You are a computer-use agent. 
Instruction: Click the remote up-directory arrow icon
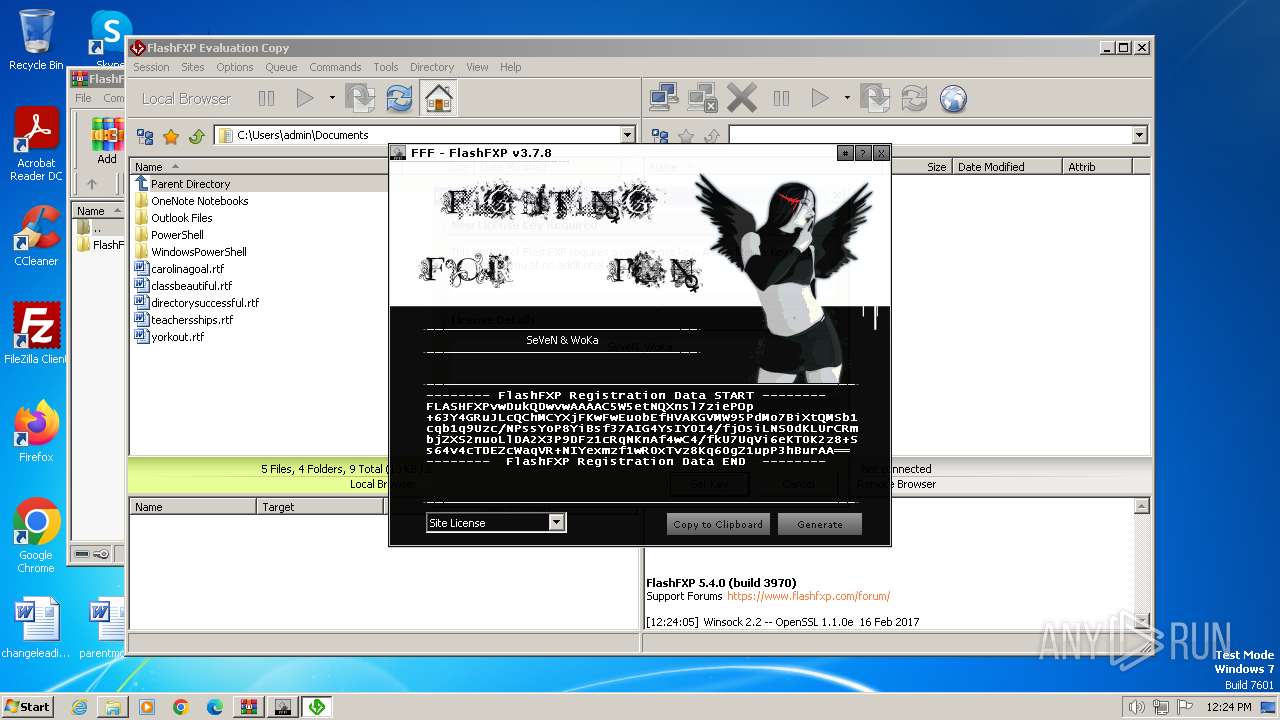pyautogui.click(x=712, y=136)
